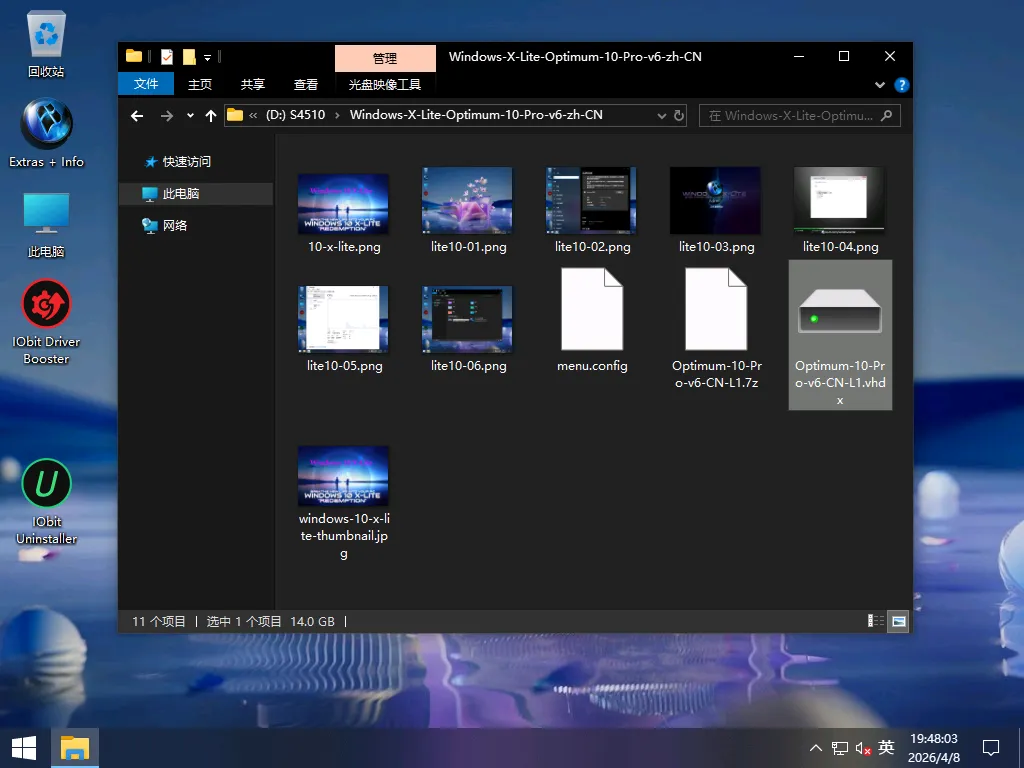Viewport: 1024px width, 768px height.
Task: Open the Windows Start menu
Action: [24, 748]
